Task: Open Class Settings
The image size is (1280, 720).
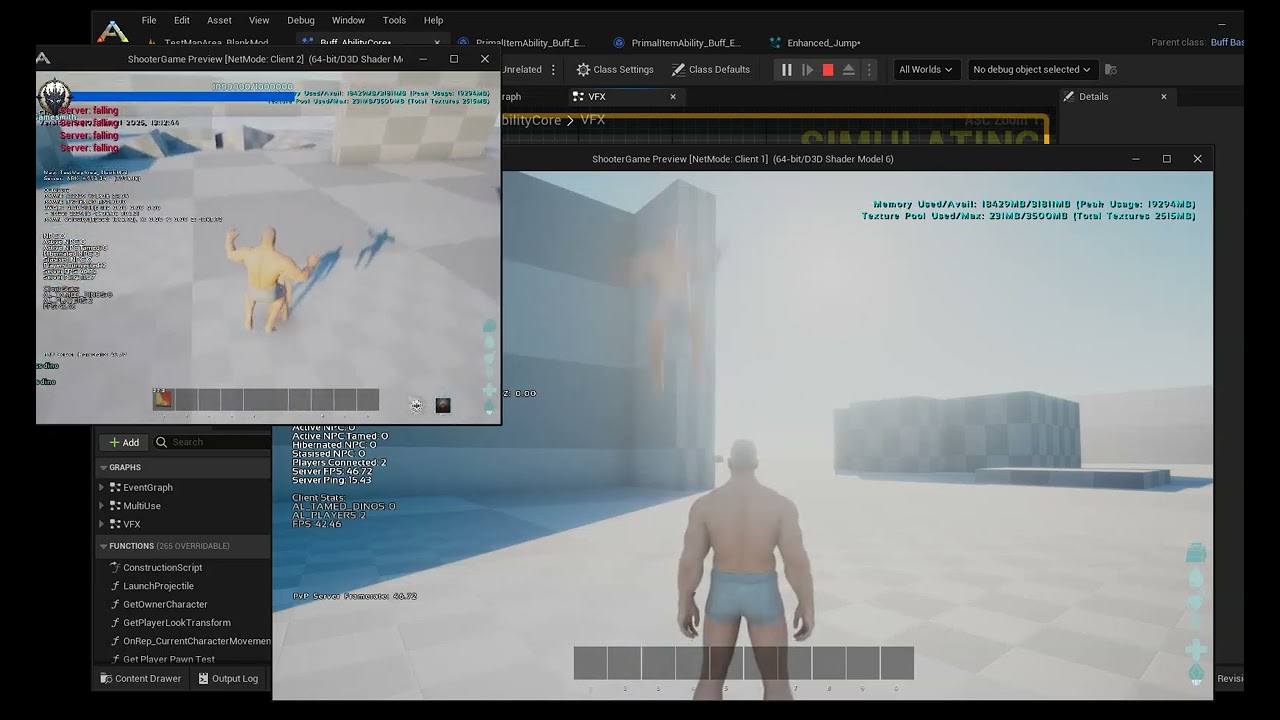Action: click(615, 70)
